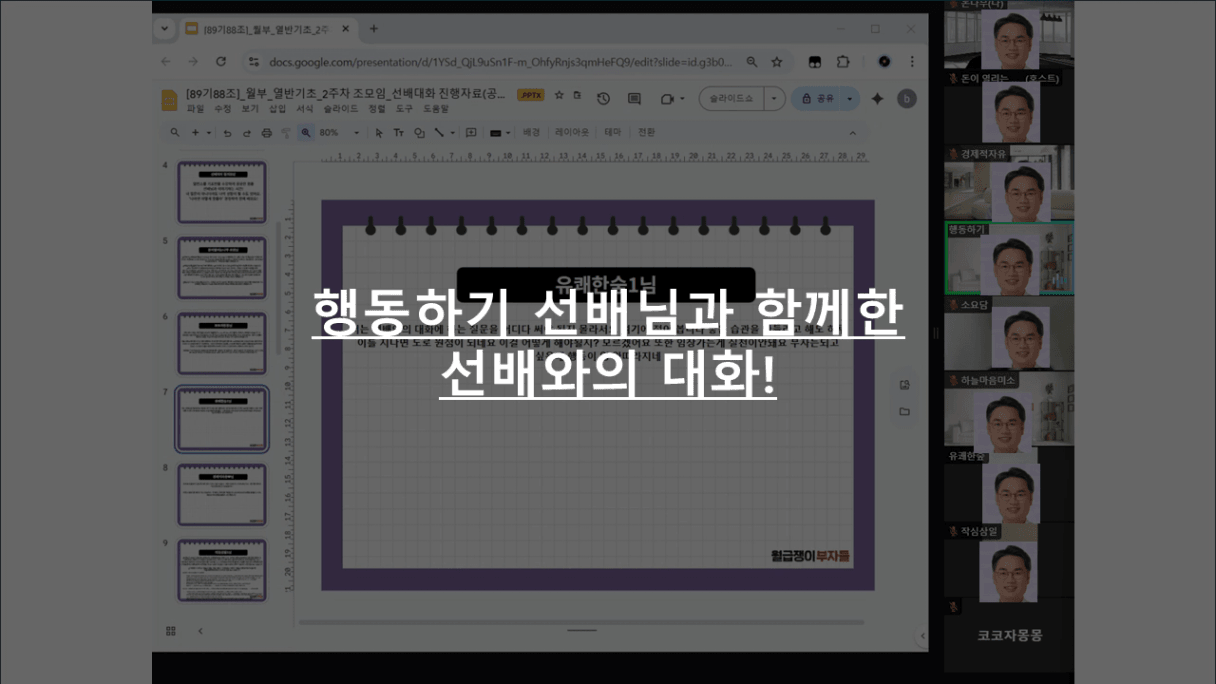
Task: Expand the 공유 share options arrow
Action: click(x=850, y=98)
